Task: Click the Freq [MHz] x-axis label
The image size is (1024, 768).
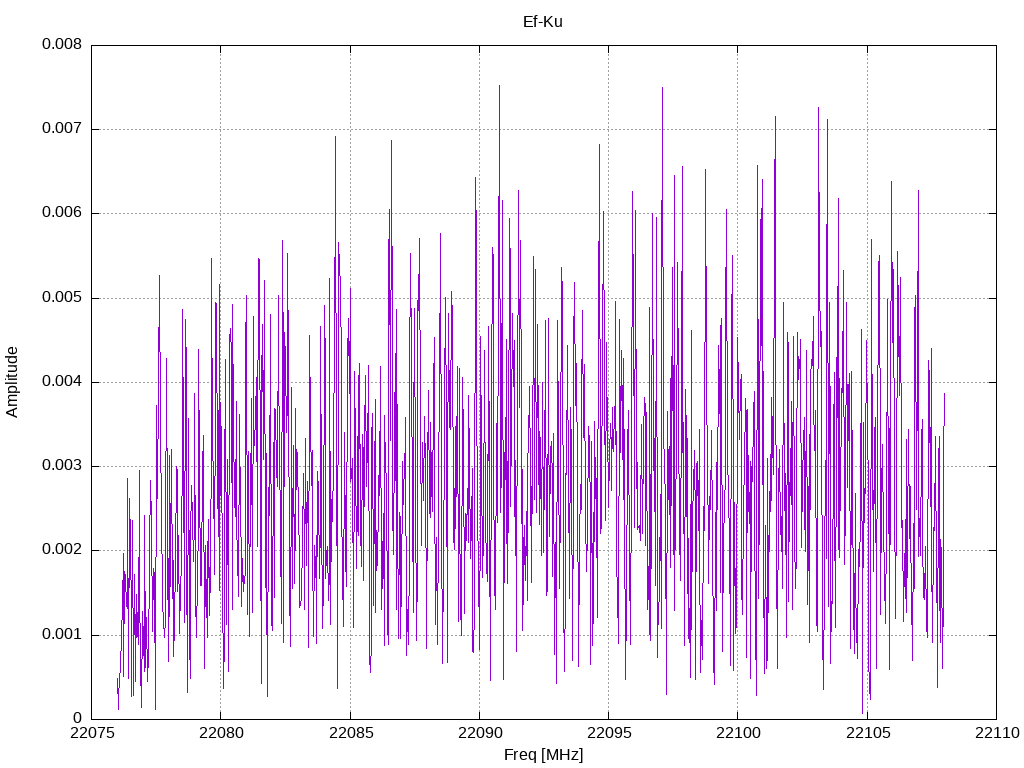Action: tap(543, 755)
